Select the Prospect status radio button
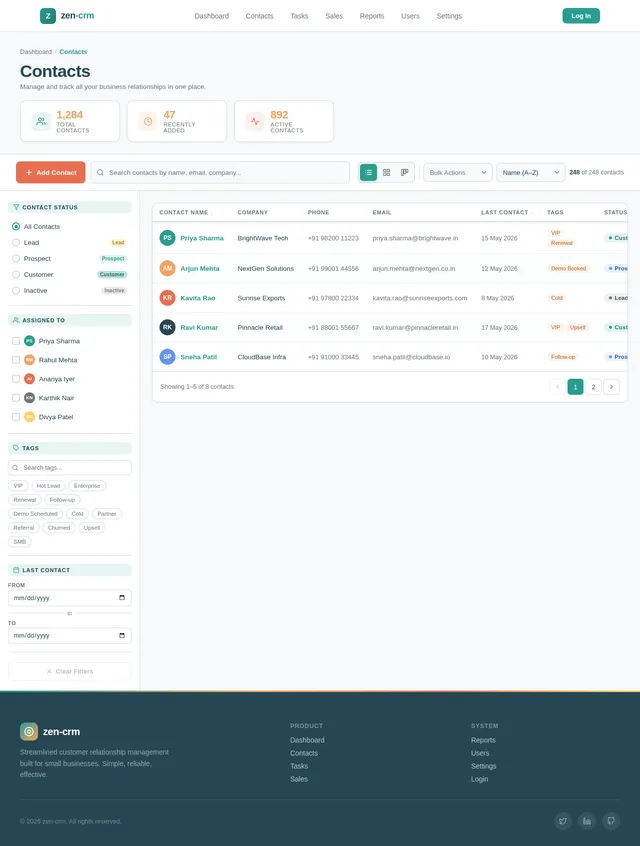 [x=16, y=258]
